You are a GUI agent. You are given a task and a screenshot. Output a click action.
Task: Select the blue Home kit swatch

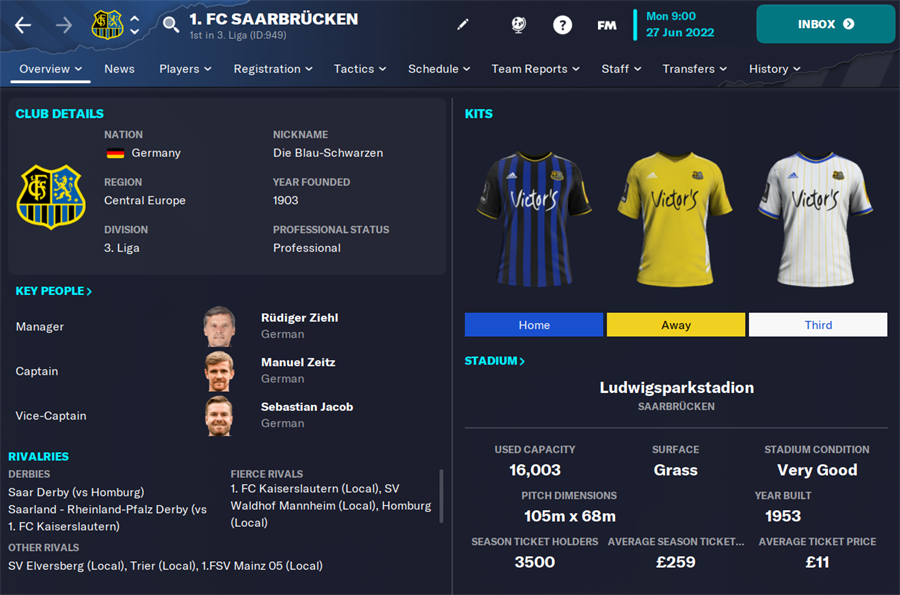534,325
